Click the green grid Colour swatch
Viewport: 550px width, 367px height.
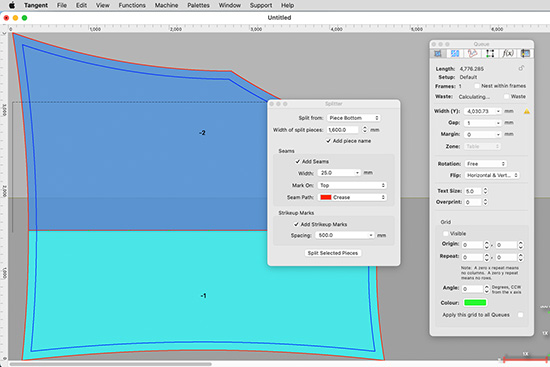[475, 302]
